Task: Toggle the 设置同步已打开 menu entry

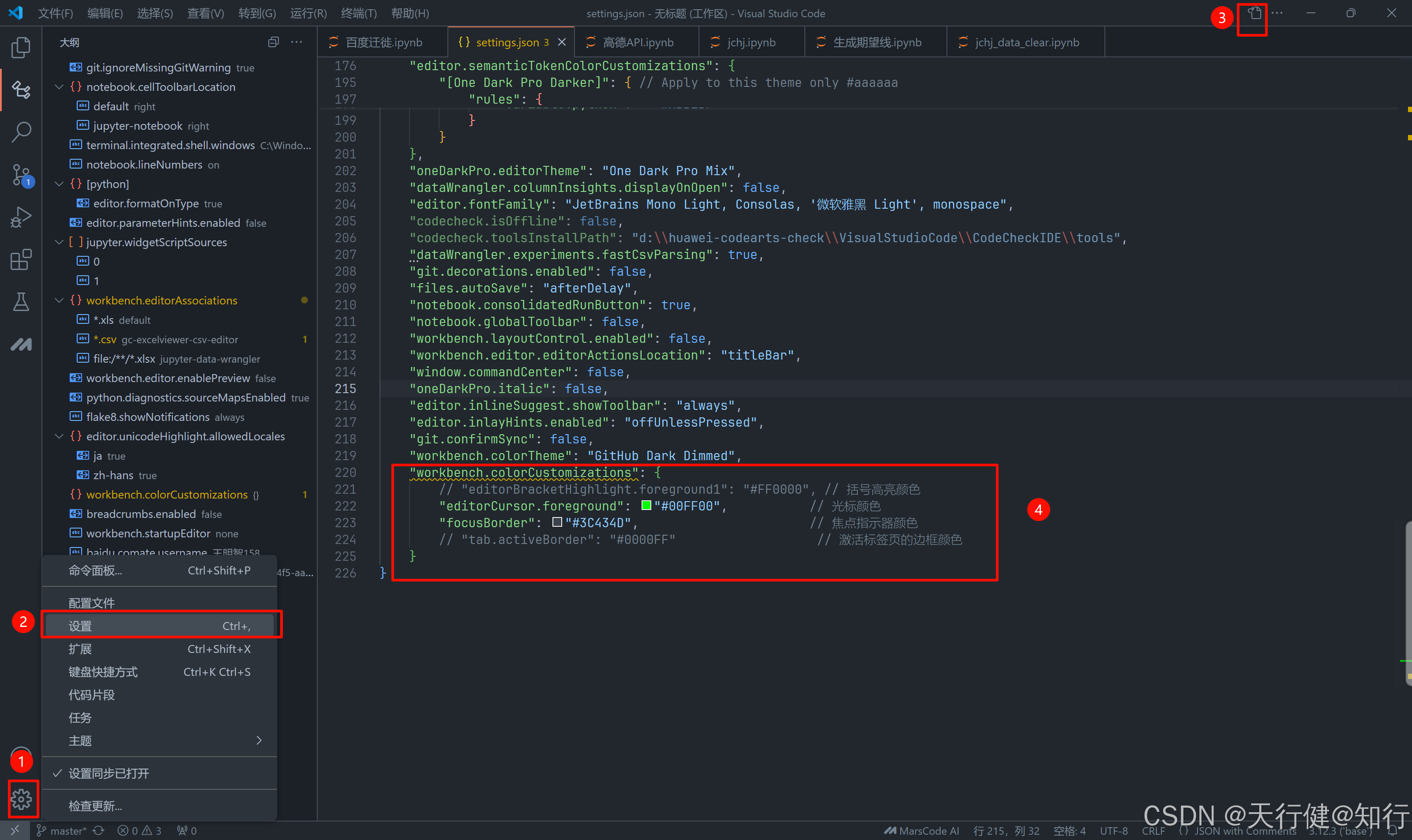Action: [109, 773]
